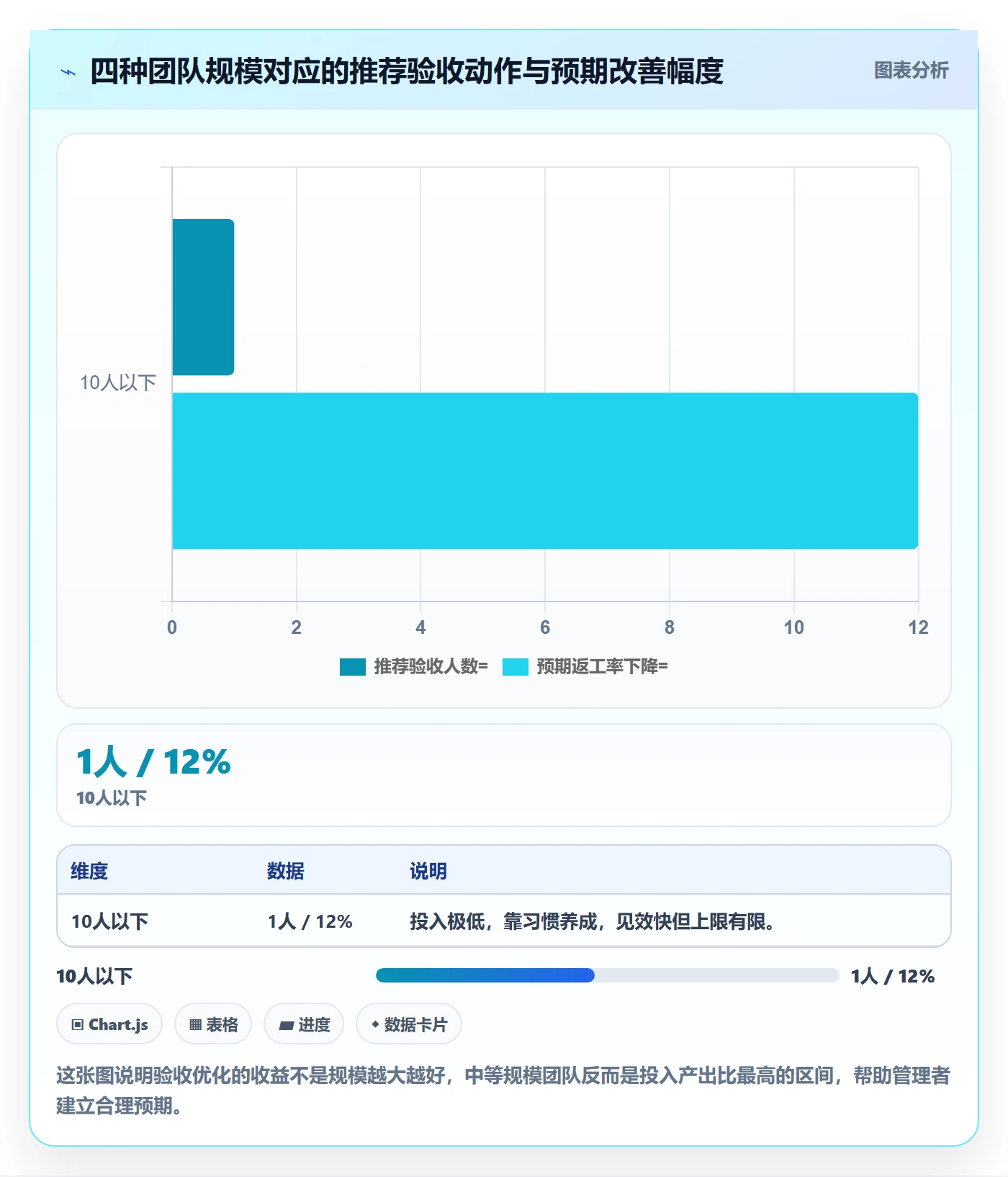
Task: Click x-axis tick label 12
Action: click(918, 627)
